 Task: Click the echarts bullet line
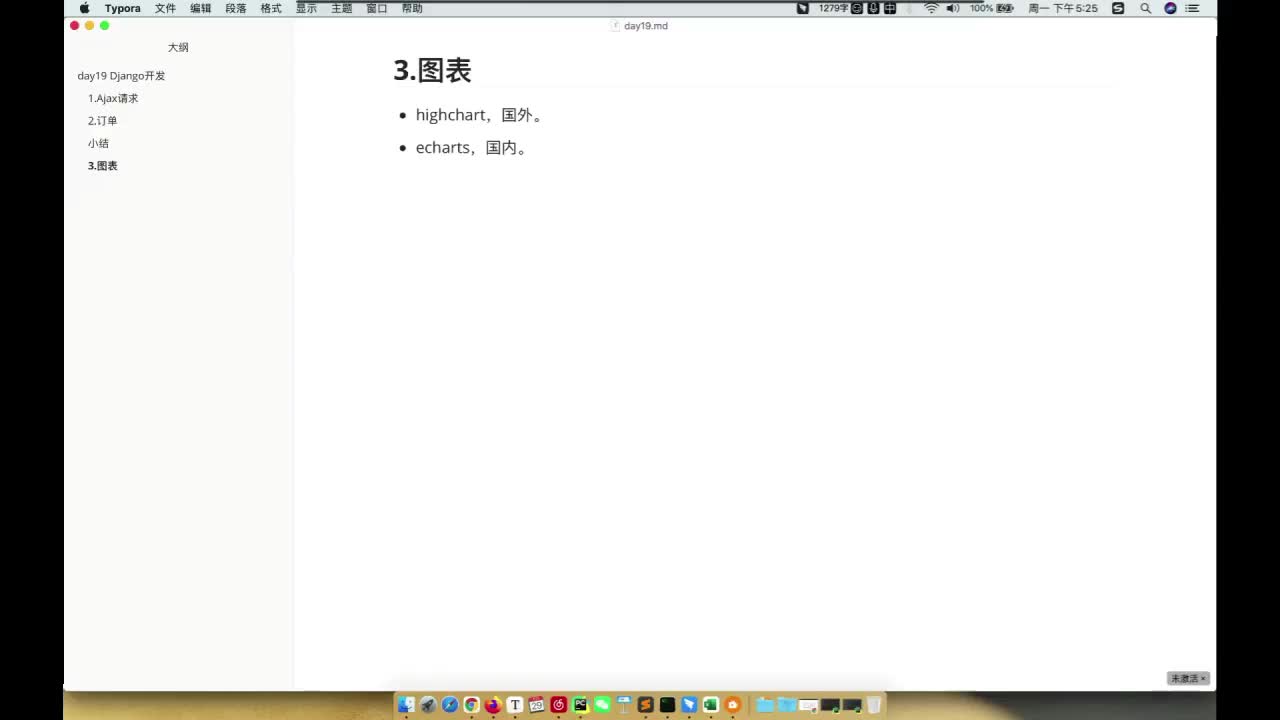(471, 148)
